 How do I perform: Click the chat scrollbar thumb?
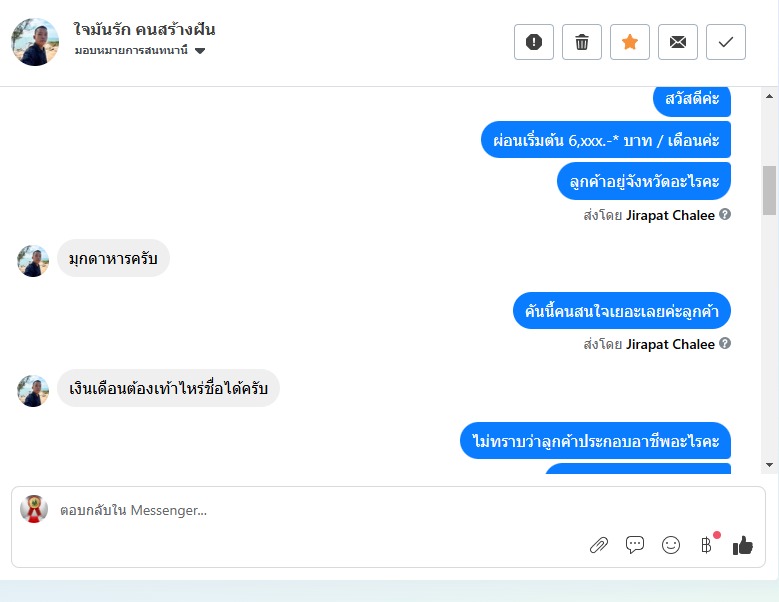pyautogui.click(x=770, y=190)
